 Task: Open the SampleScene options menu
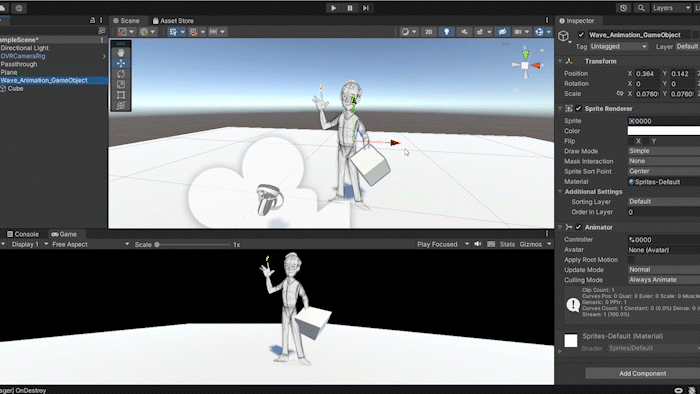(x=102, y=40)
